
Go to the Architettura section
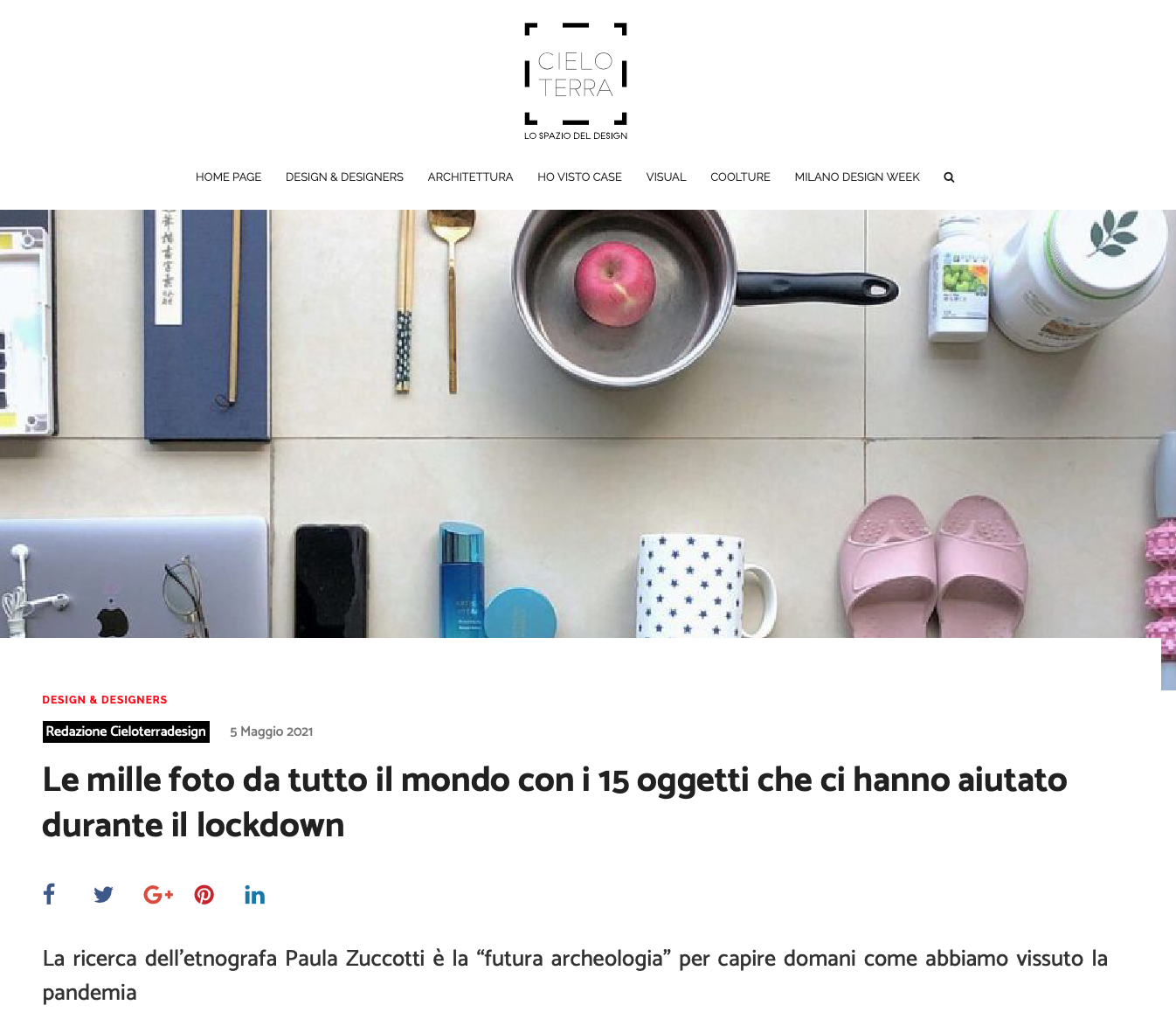tap(470, 177)
